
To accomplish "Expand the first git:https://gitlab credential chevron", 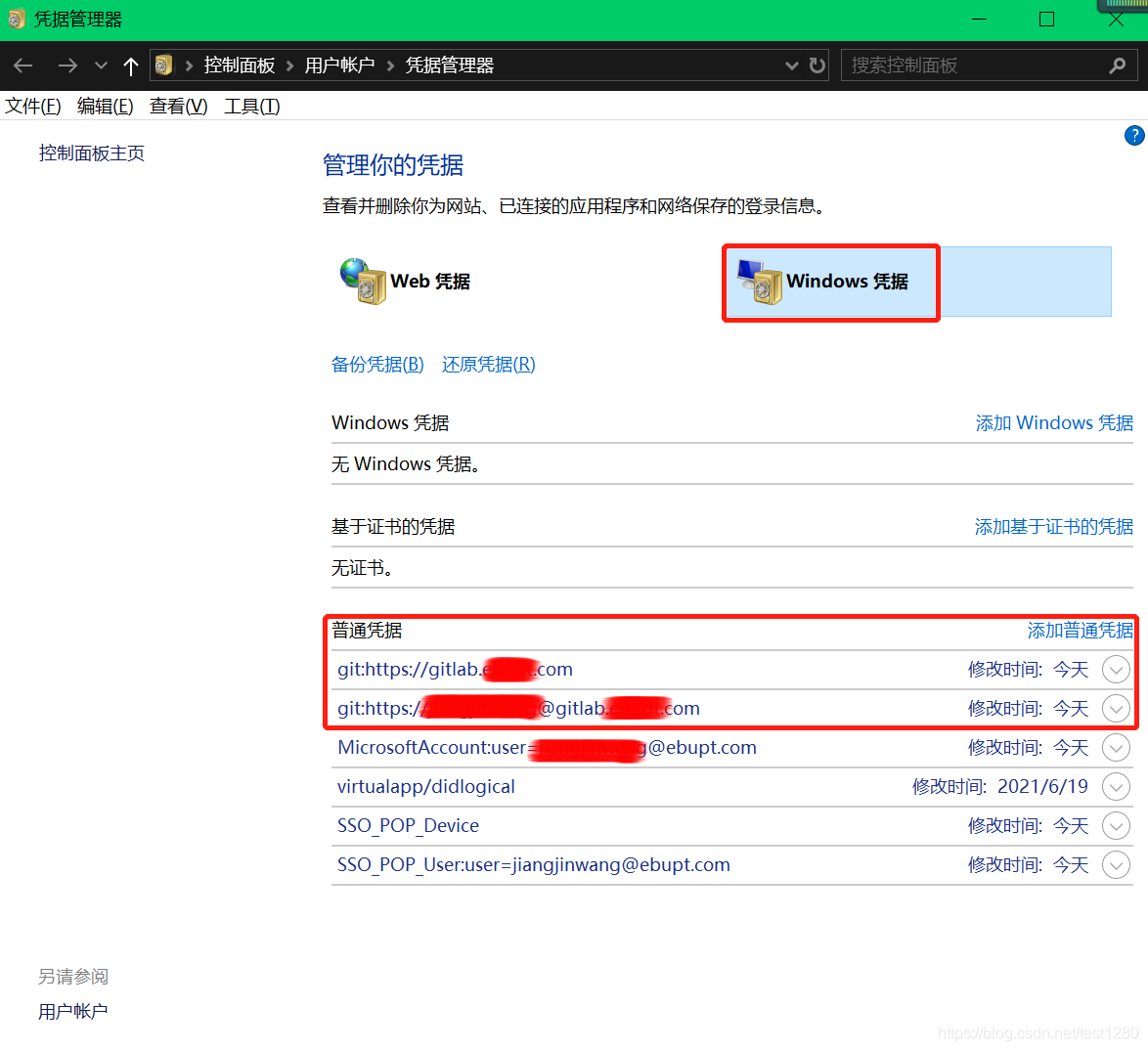I will [x=1116, y=670].
